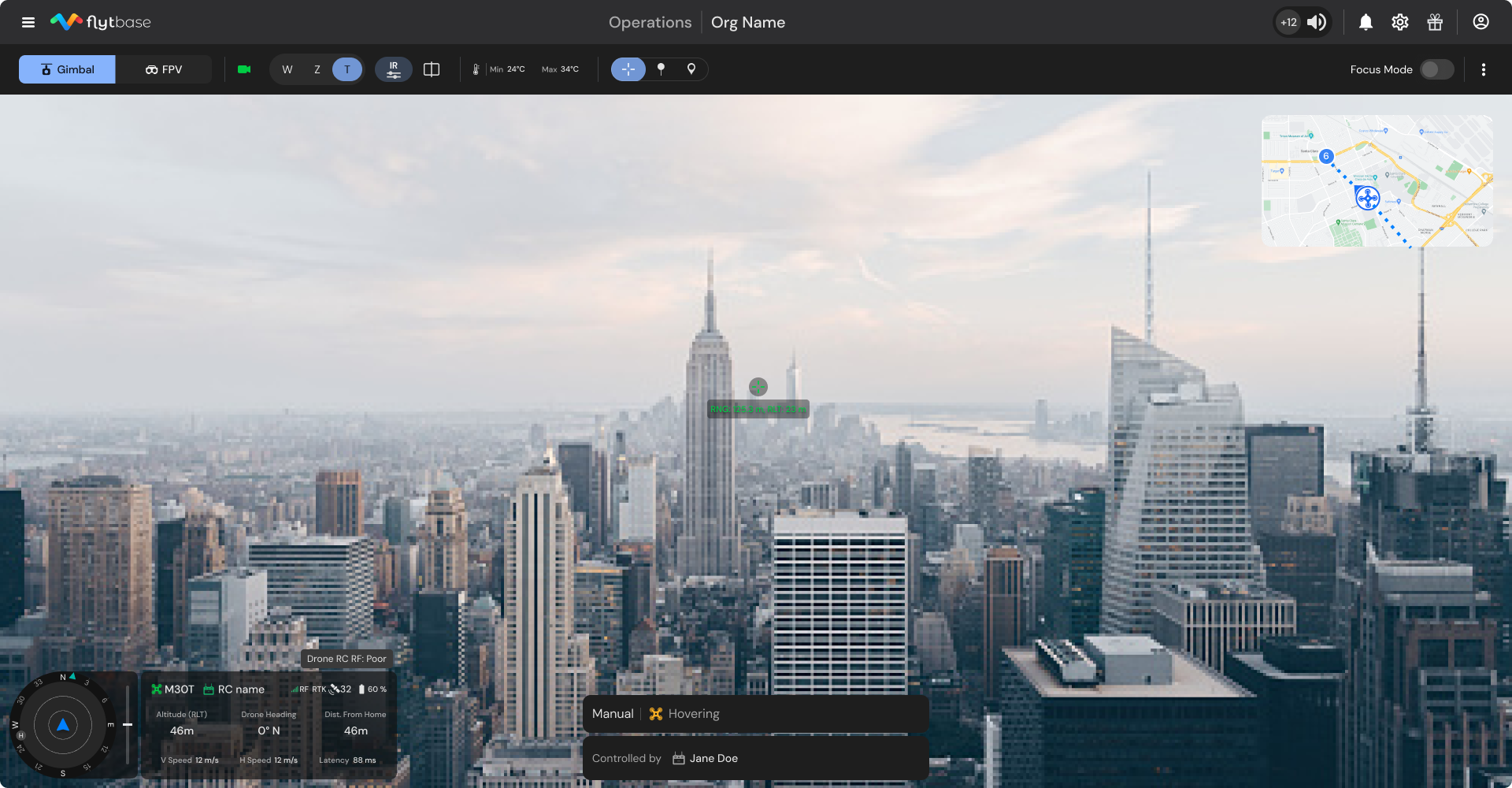The image size is (1512, 788).
Task: Toggle the split-screen view icon
Action: point(432,69)
